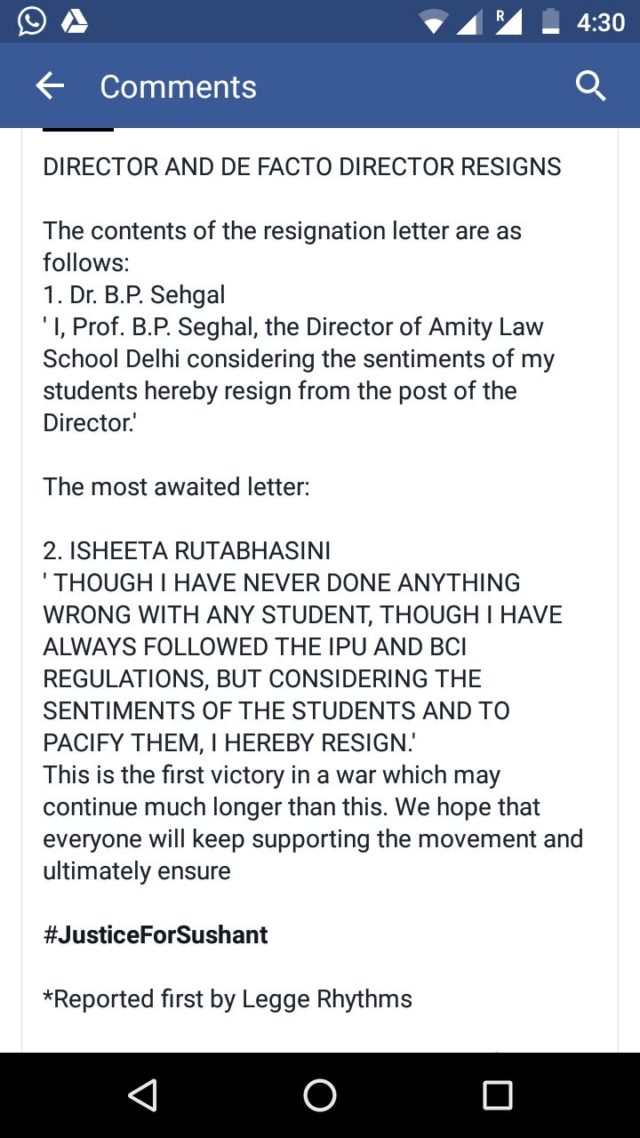This screenshot has width=640, height=1138.
Task: Open search with the magnifier icon
Action: (x=591, y=87)
